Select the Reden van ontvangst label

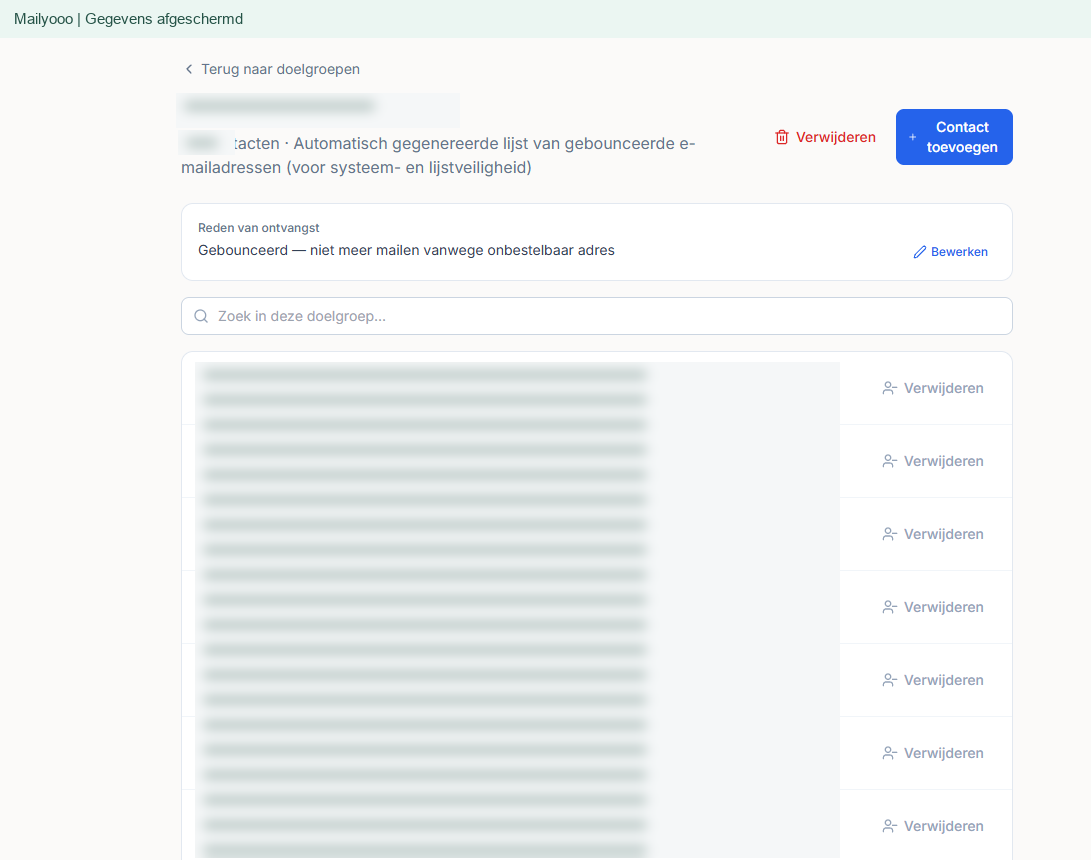tap(259, 228)
